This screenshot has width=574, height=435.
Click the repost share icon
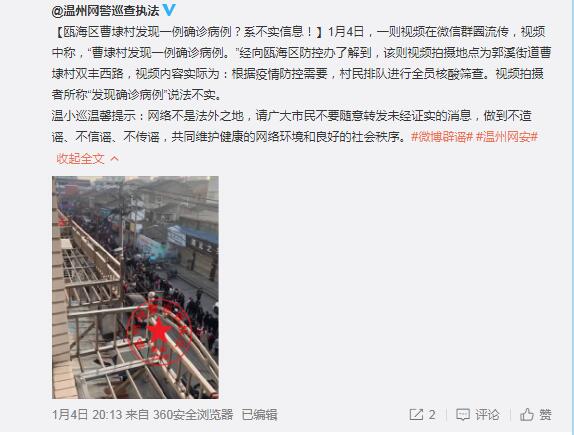(416, 414)
